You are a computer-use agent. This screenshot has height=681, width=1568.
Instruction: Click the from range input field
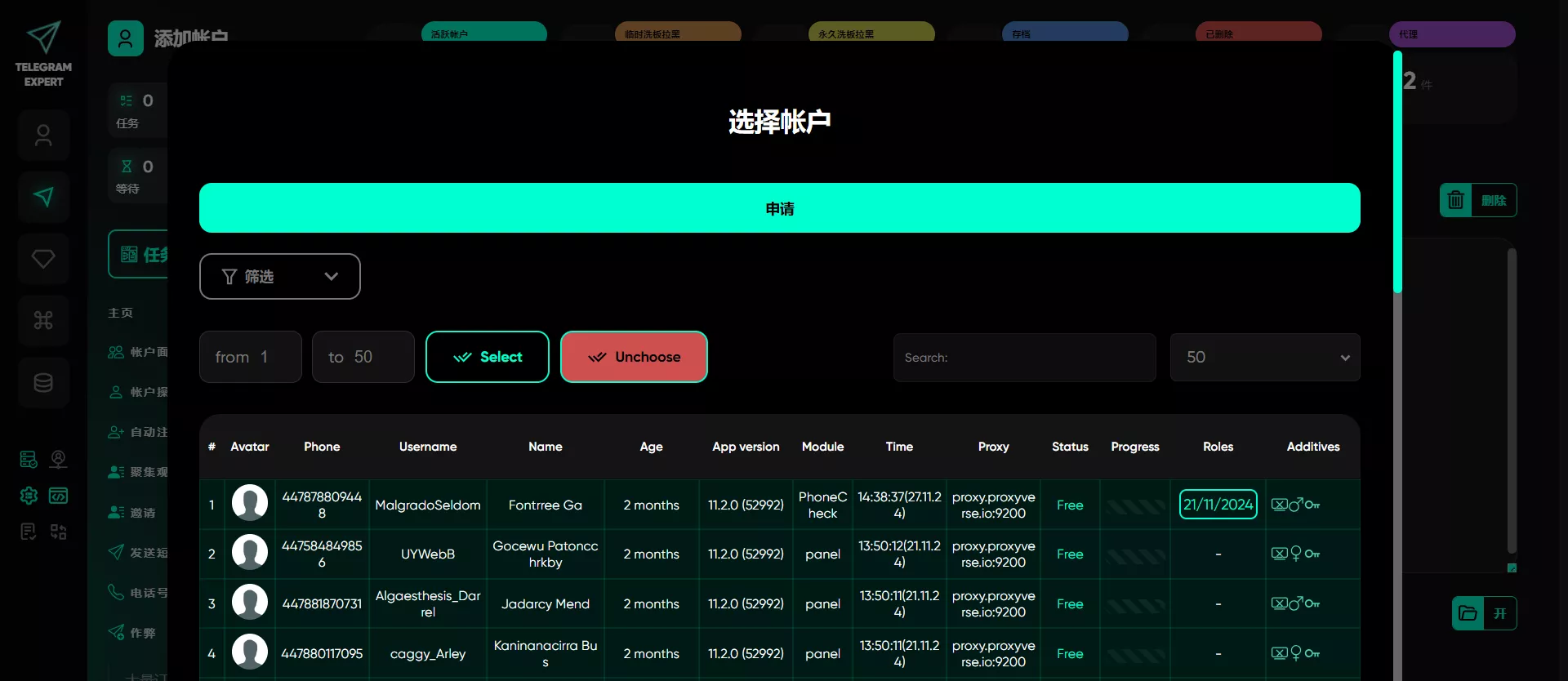(251, 357)
